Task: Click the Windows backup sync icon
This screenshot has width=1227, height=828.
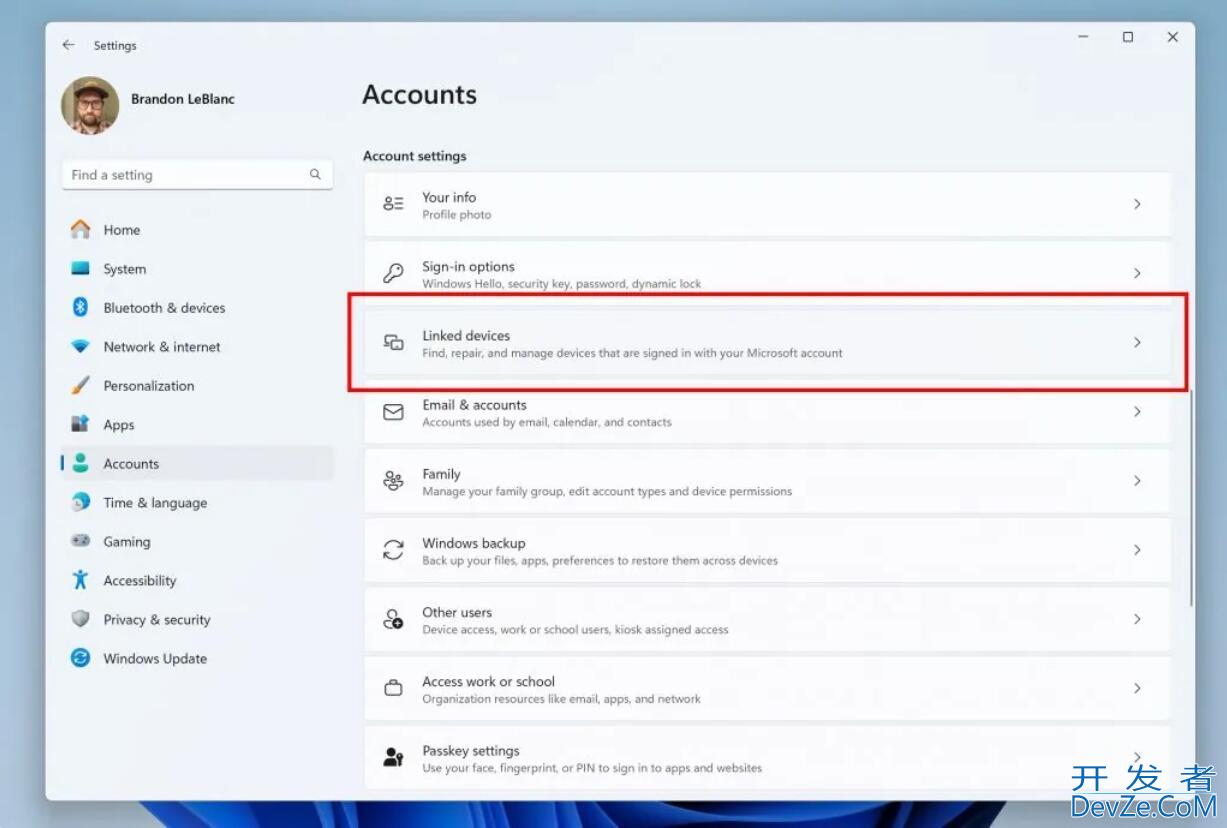Action: tap(394, 549)
